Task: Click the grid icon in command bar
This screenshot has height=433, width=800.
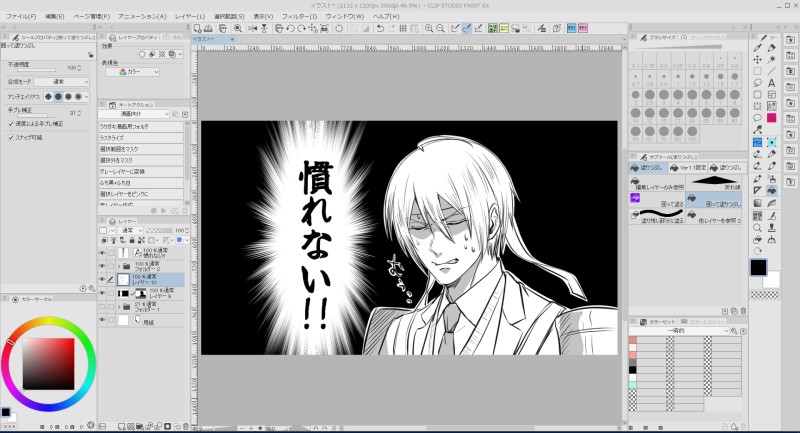Action: (x=403, y=29)
